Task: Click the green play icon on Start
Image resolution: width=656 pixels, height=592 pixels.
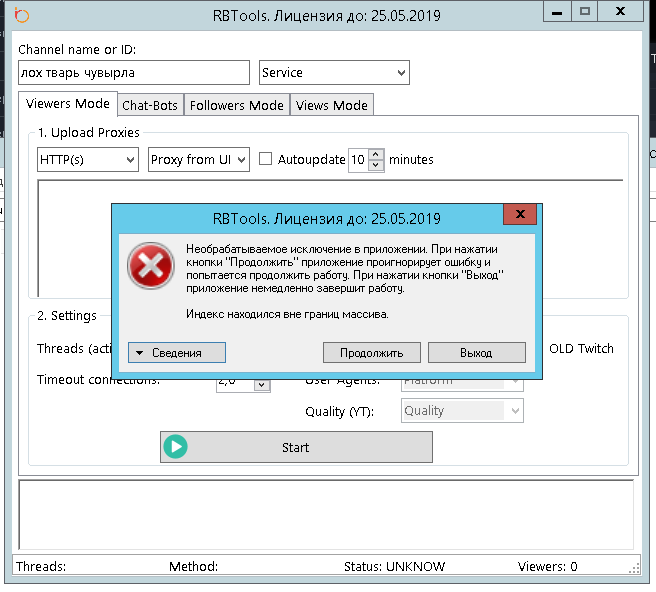Action: (176, 447)
